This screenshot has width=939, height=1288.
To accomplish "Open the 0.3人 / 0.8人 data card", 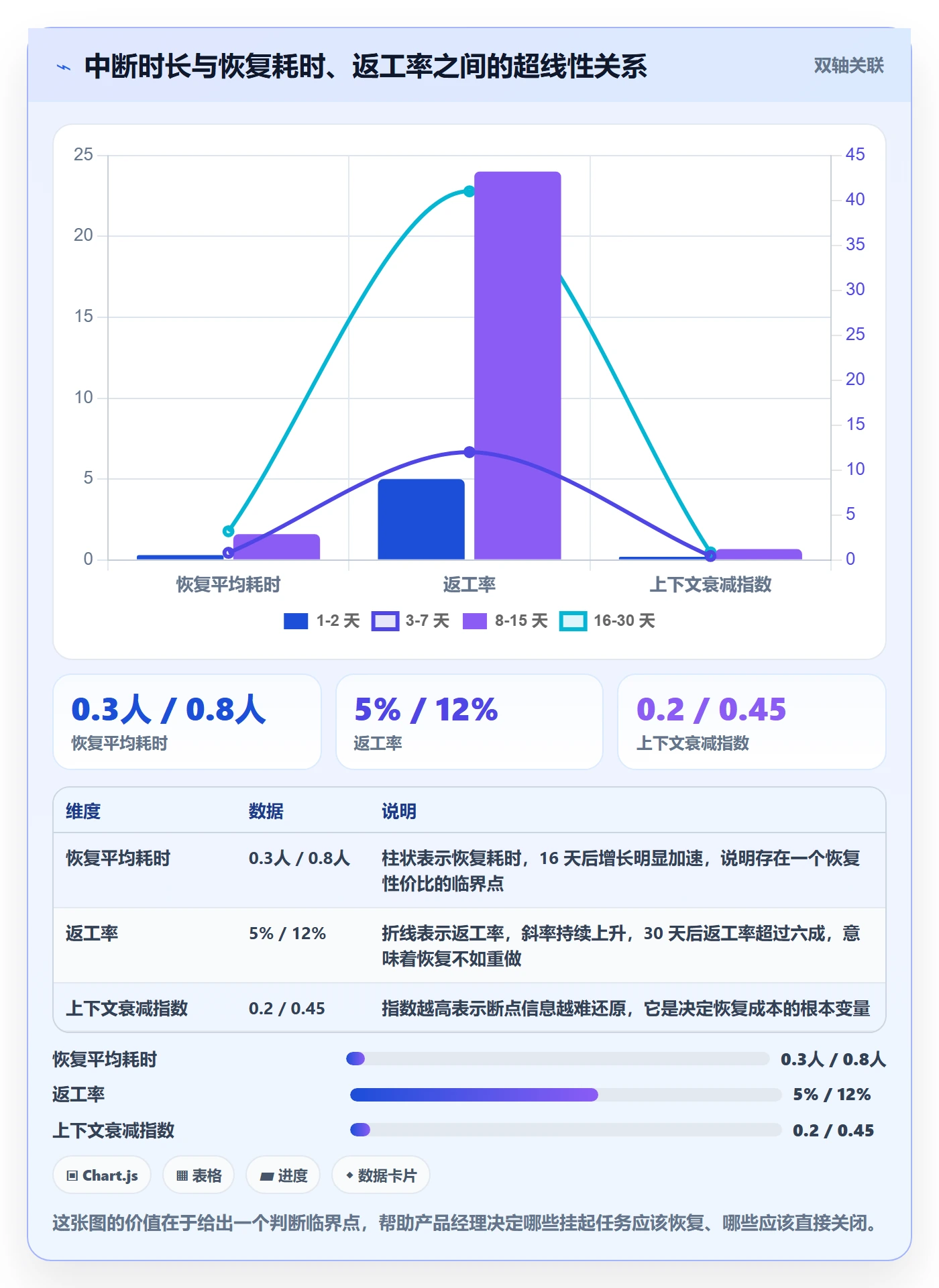I will point(187,722).
